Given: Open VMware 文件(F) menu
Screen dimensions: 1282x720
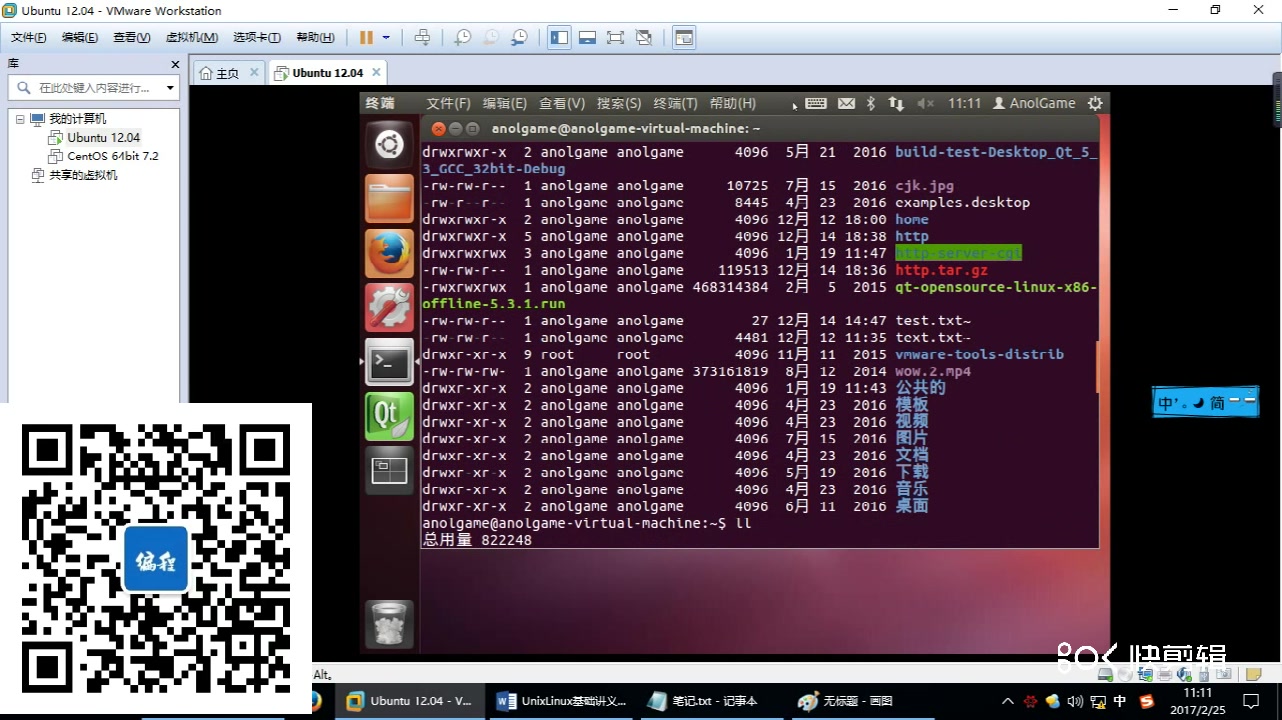Looking at the screenshot, I should [x=28, y=37].
